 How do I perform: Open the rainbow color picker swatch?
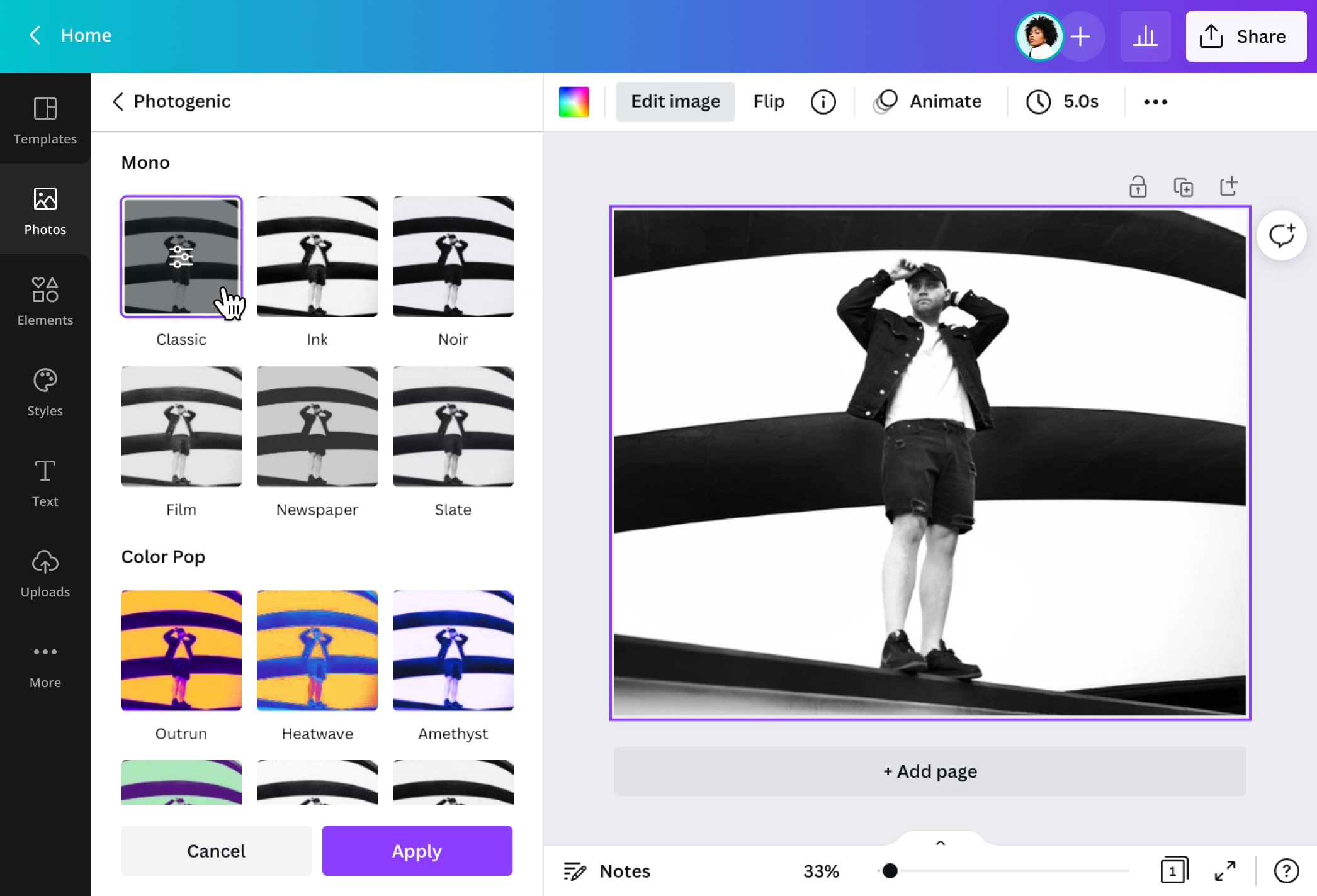574,101
